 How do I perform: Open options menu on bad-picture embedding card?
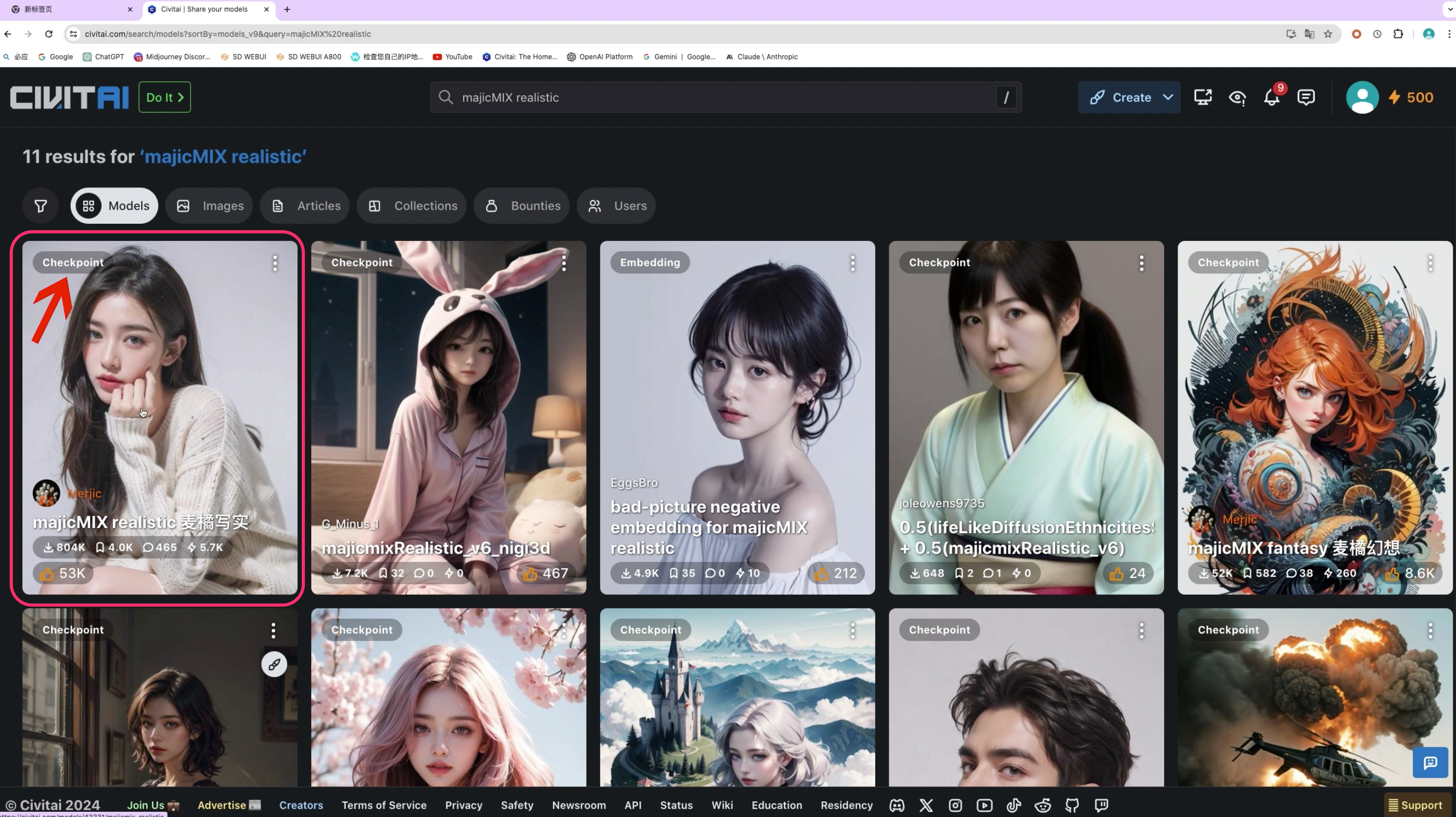[x=853, y=263]
